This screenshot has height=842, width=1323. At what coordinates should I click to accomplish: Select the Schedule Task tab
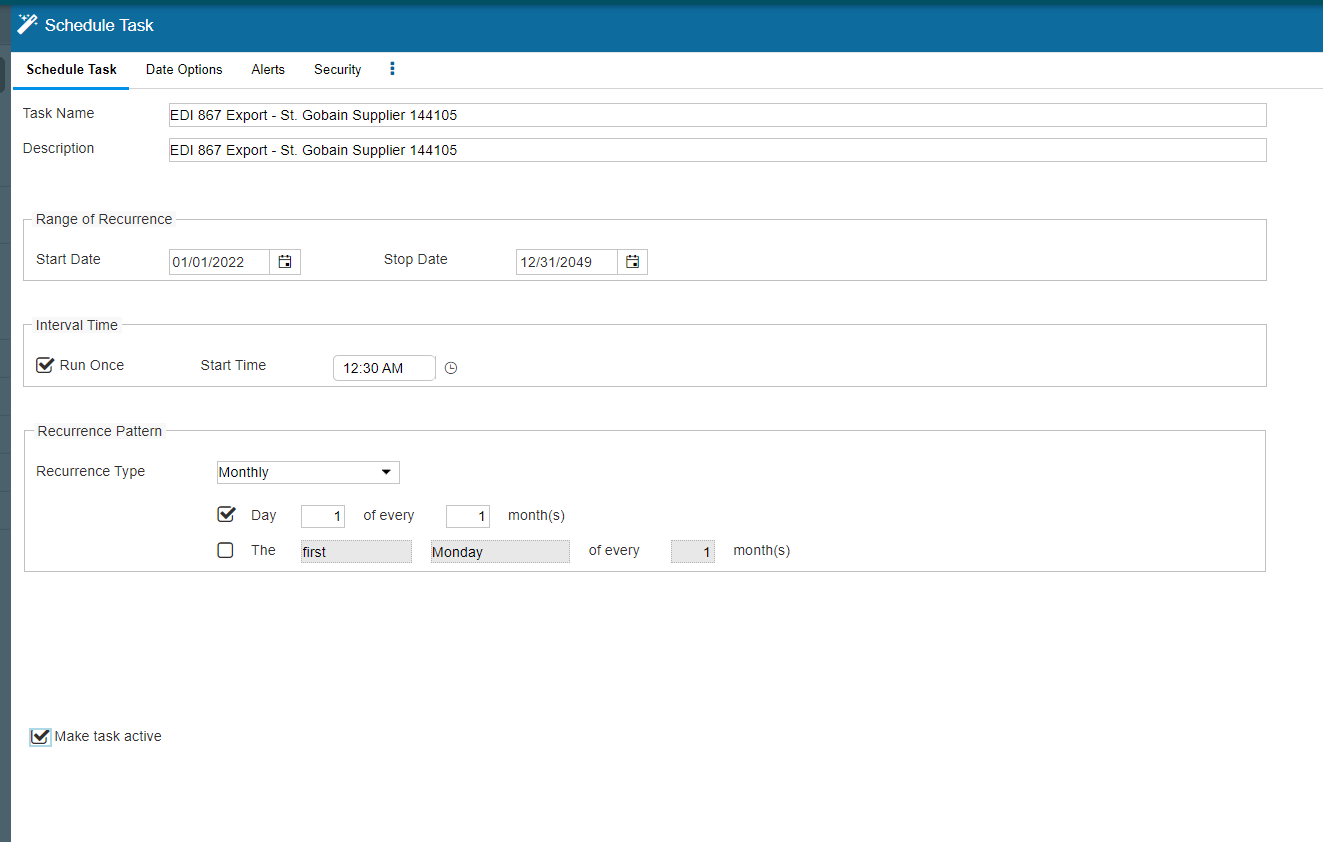pyautogui.click(x=71, y=70)
